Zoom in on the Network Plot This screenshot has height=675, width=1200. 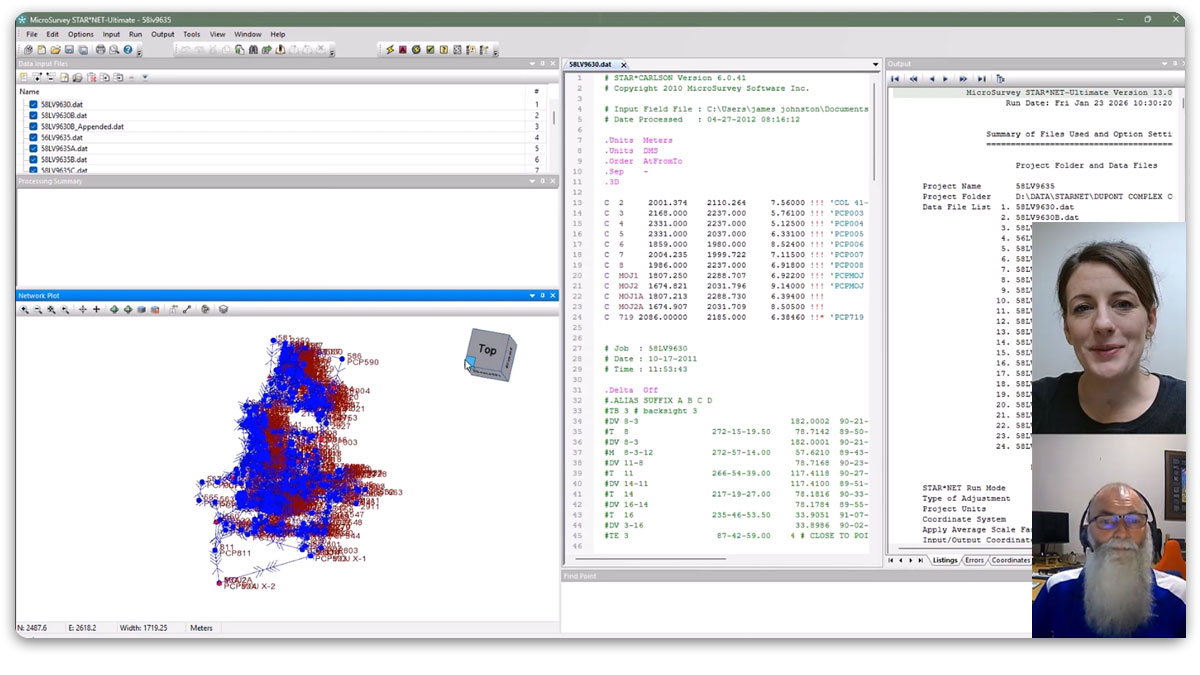pos(24,310)
